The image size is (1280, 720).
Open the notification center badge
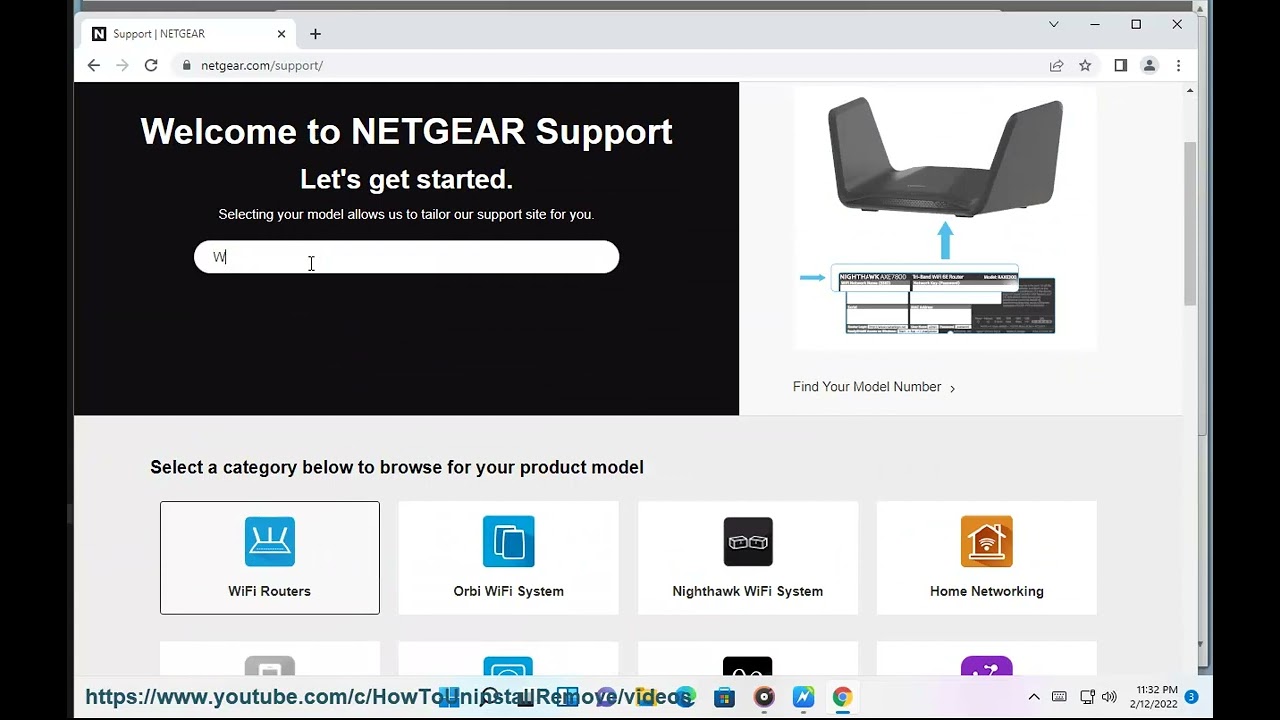pos(1192,696)
